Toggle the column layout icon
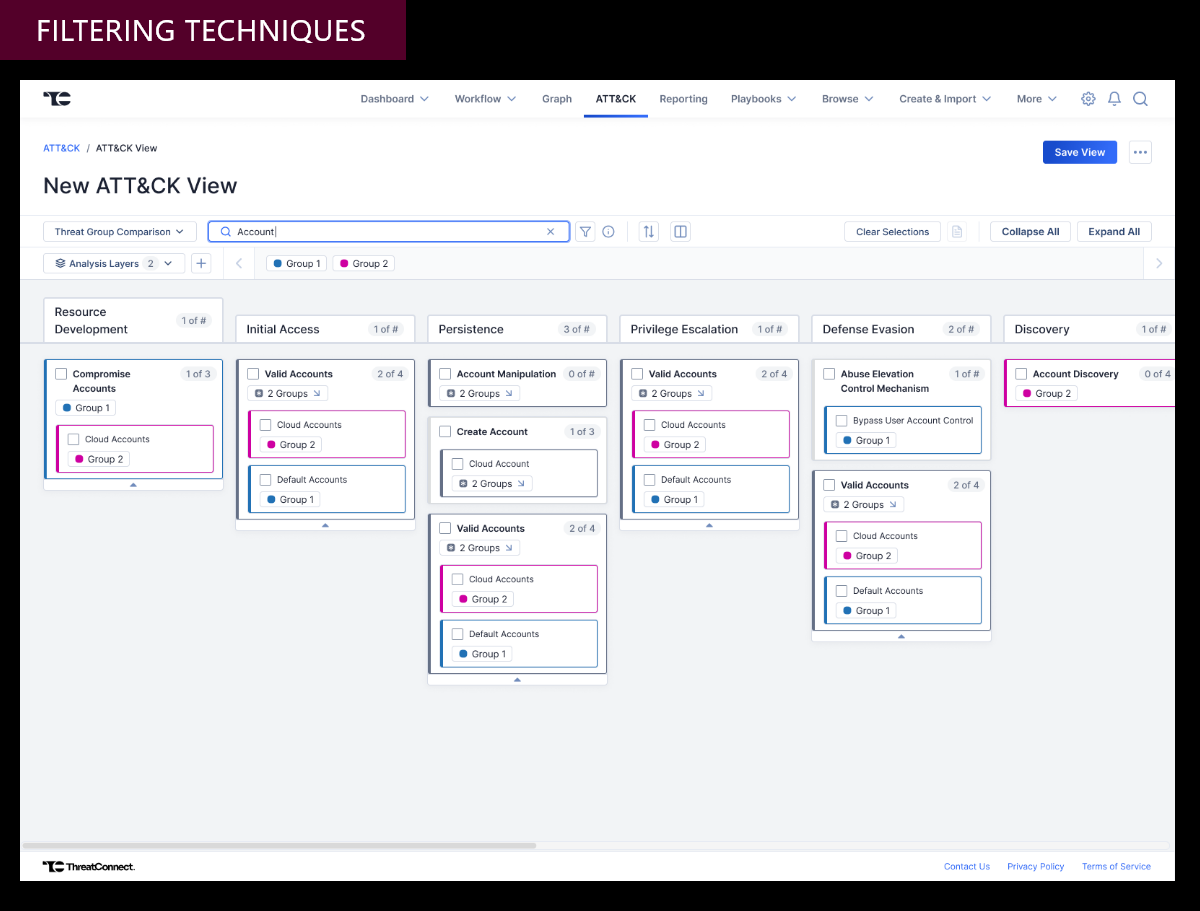The width and height of the screenshot is (1200, 911). pos(680,232)
